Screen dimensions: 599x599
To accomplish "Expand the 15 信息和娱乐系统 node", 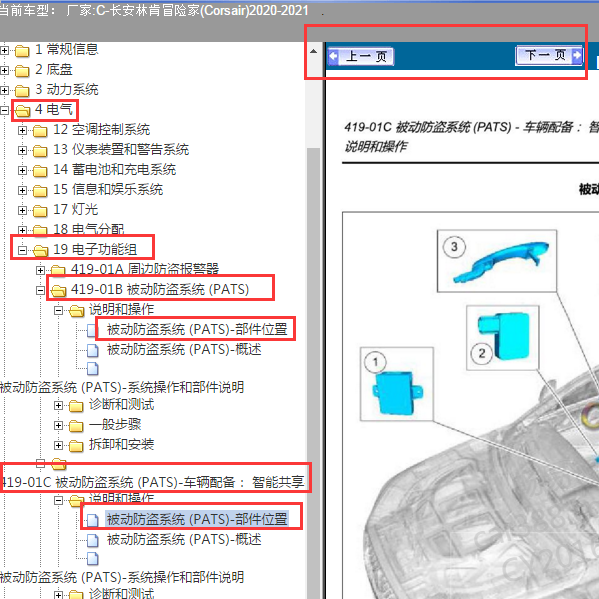I will pos(23,190).
